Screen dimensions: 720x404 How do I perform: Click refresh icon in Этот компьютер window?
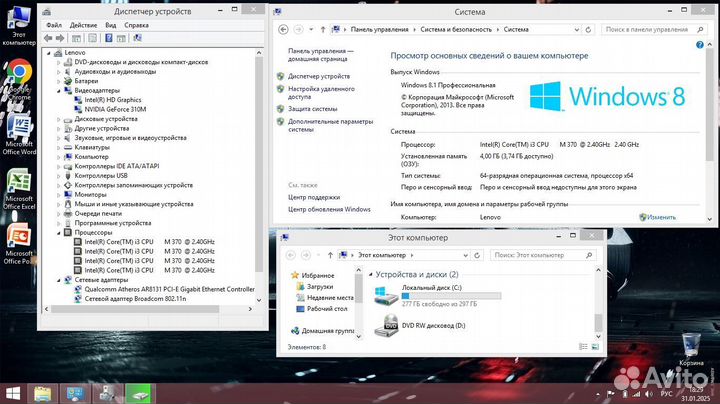click(x=477, y=255)
